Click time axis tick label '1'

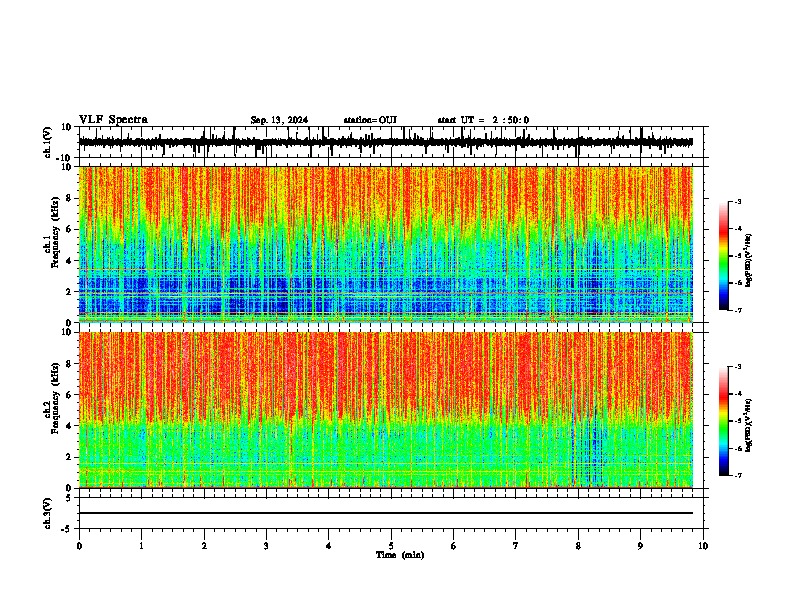click(x=141, y=546)
